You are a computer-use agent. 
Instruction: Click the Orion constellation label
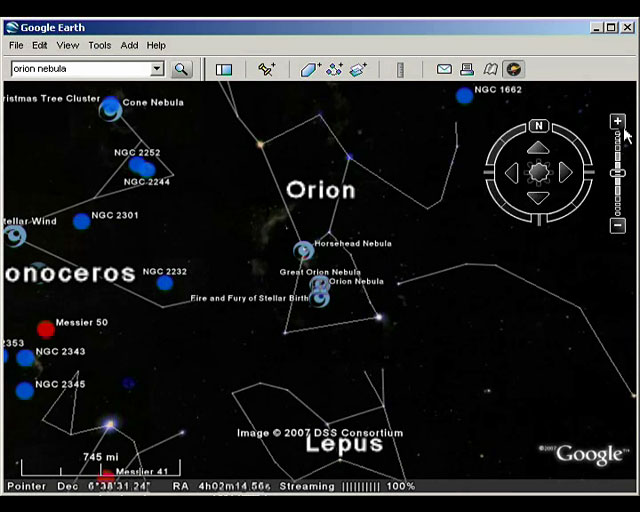point(321,190)
